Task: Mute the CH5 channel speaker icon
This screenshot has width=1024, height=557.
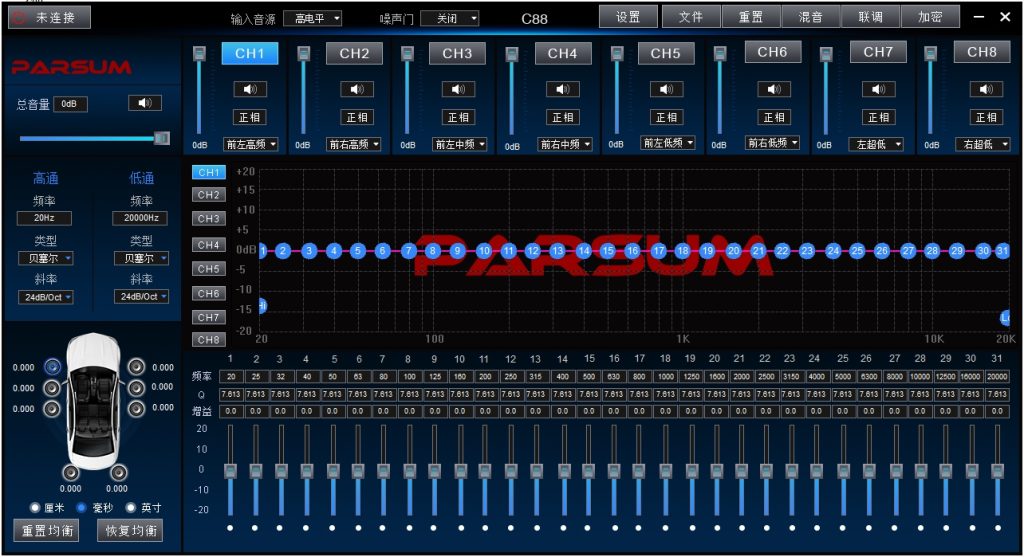Action: (x=666, y=89)
